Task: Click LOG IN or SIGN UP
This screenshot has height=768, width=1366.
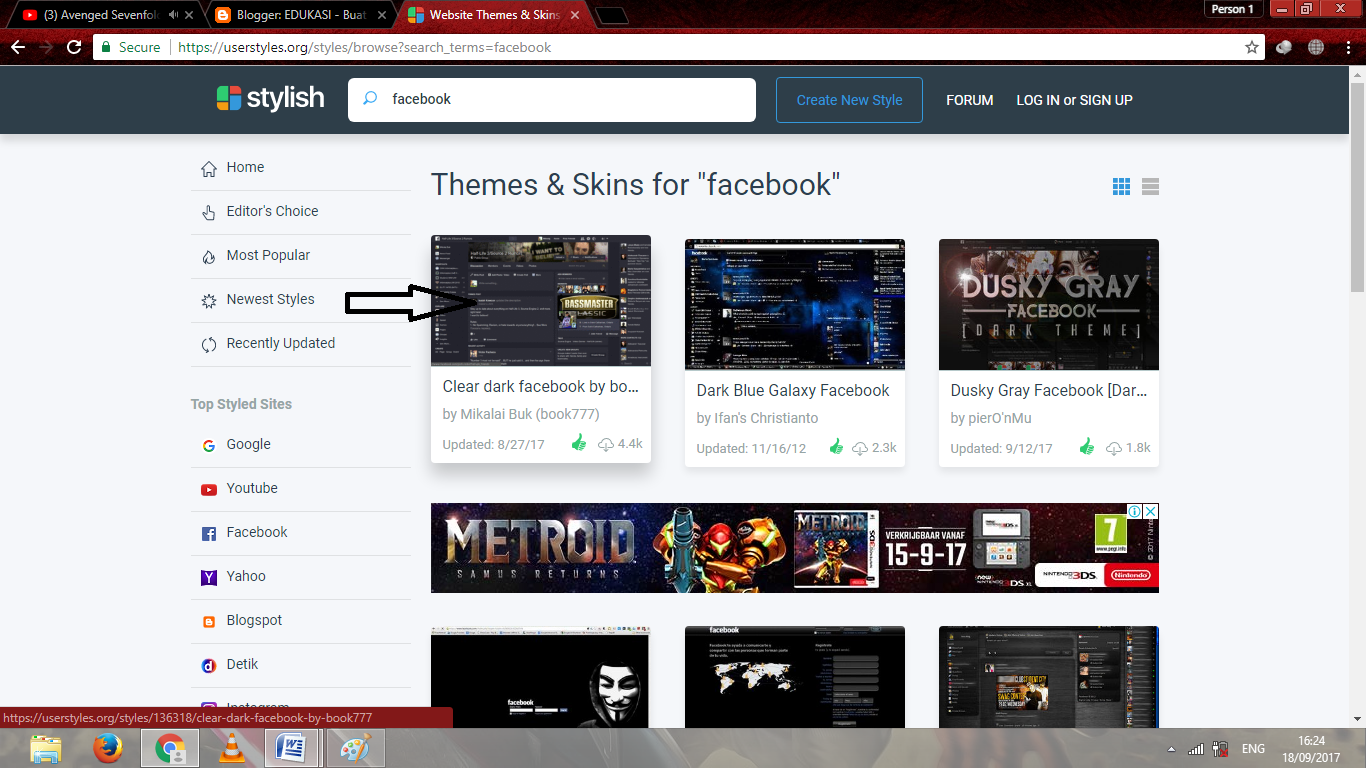Action: pyautogui.click(x=1074, y=100)
